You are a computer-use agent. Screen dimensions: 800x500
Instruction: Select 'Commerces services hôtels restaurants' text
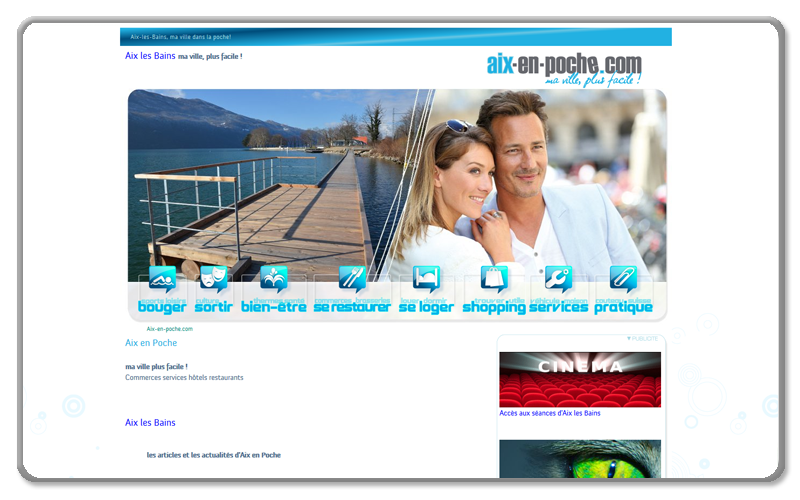[x=184, y=378]
